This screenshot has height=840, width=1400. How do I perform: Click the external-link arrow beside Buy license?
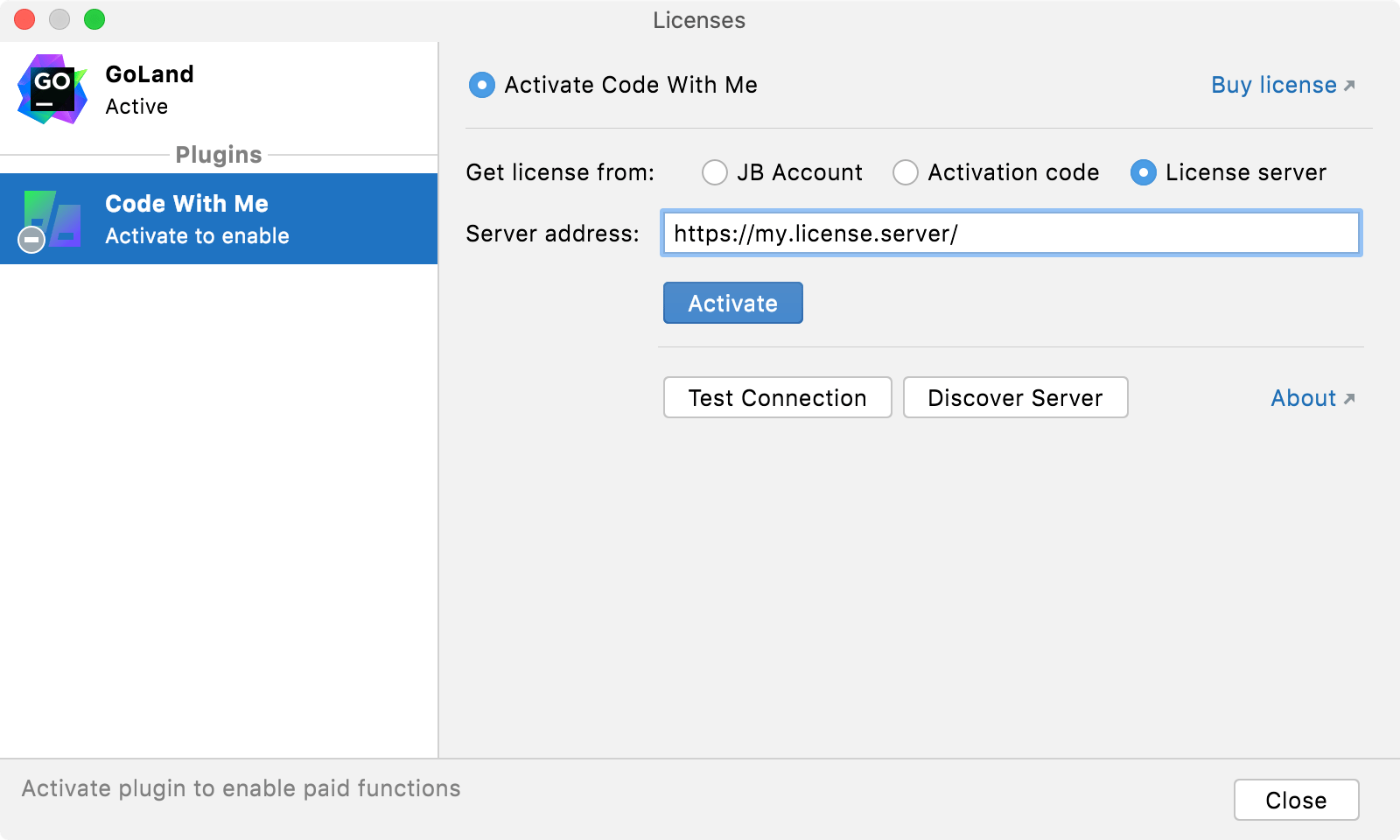pyautogui.click(x=1350, y=83)
